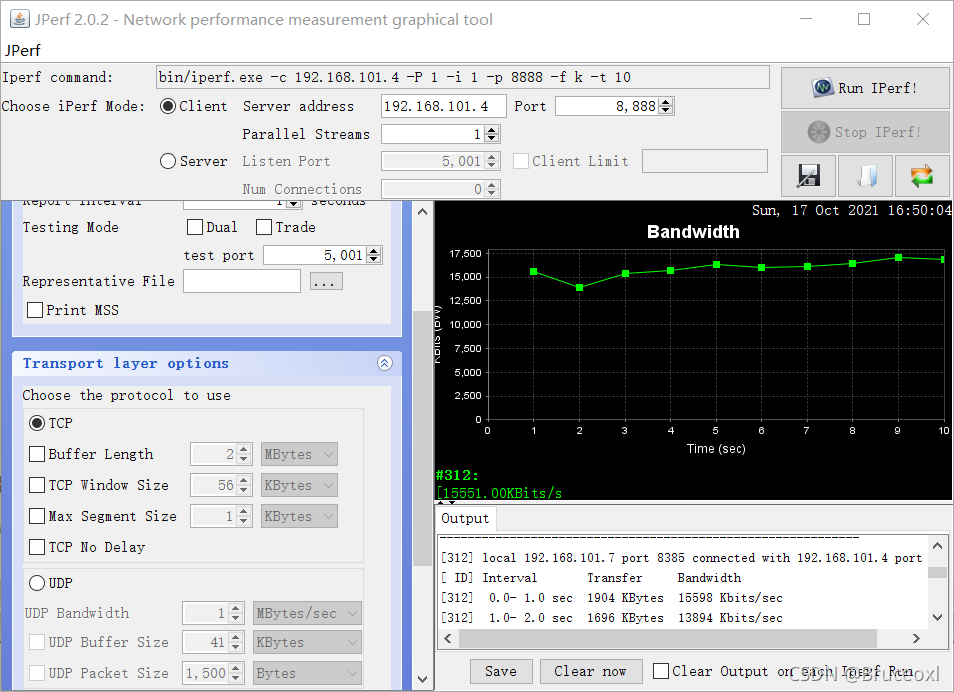The image size is (954, 692).
Task: Enable Trade testing mode checkbox
Action: point(264,227)
